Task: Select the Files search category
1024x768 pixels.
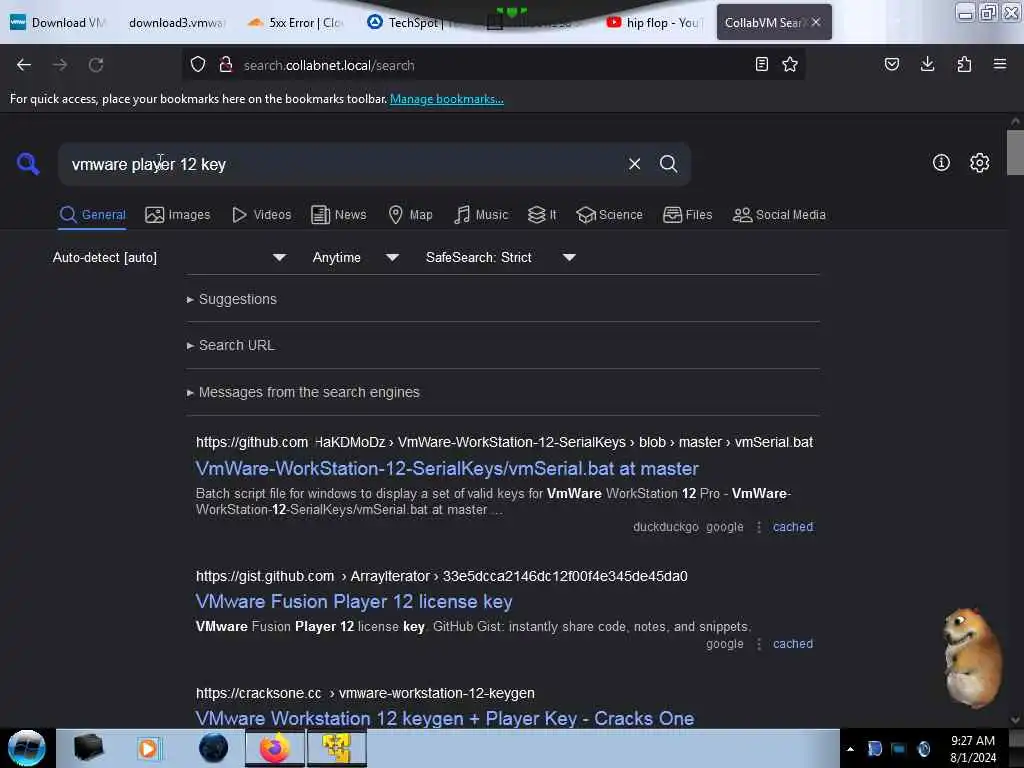Action: (x=687, y=215)
